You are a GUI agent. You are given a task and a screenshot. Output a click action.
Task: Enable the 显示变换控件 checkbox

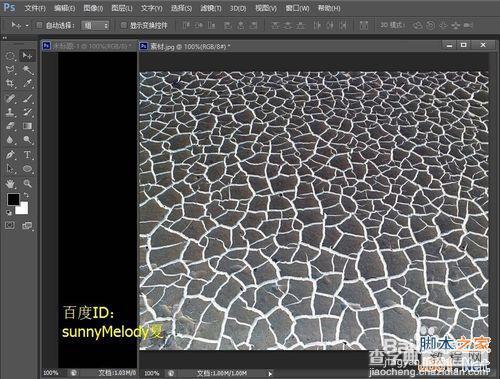tap(123, 25)
